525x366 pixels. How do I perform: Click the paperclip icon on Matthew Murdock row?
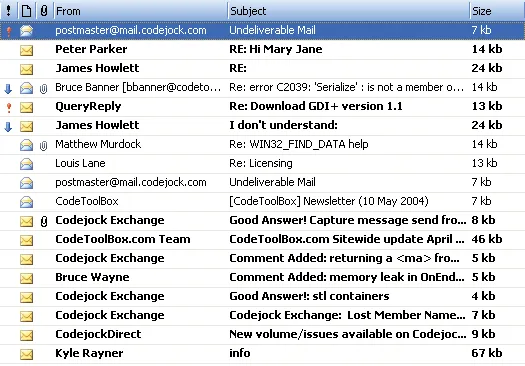(x=43, y=145)
